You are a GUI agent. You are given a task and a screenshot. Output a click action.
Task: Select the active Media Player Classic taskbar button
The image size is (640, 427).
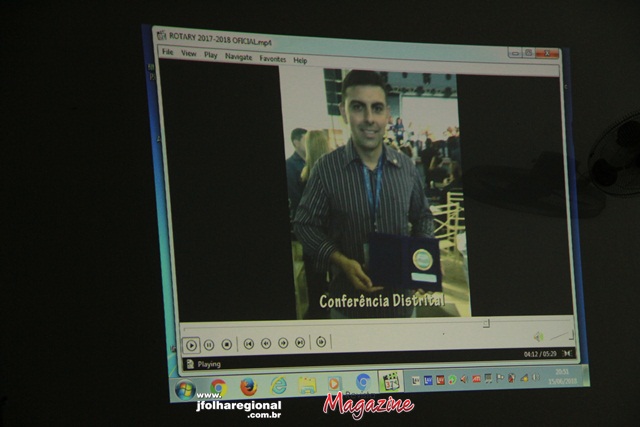click(x=391, y=381)
